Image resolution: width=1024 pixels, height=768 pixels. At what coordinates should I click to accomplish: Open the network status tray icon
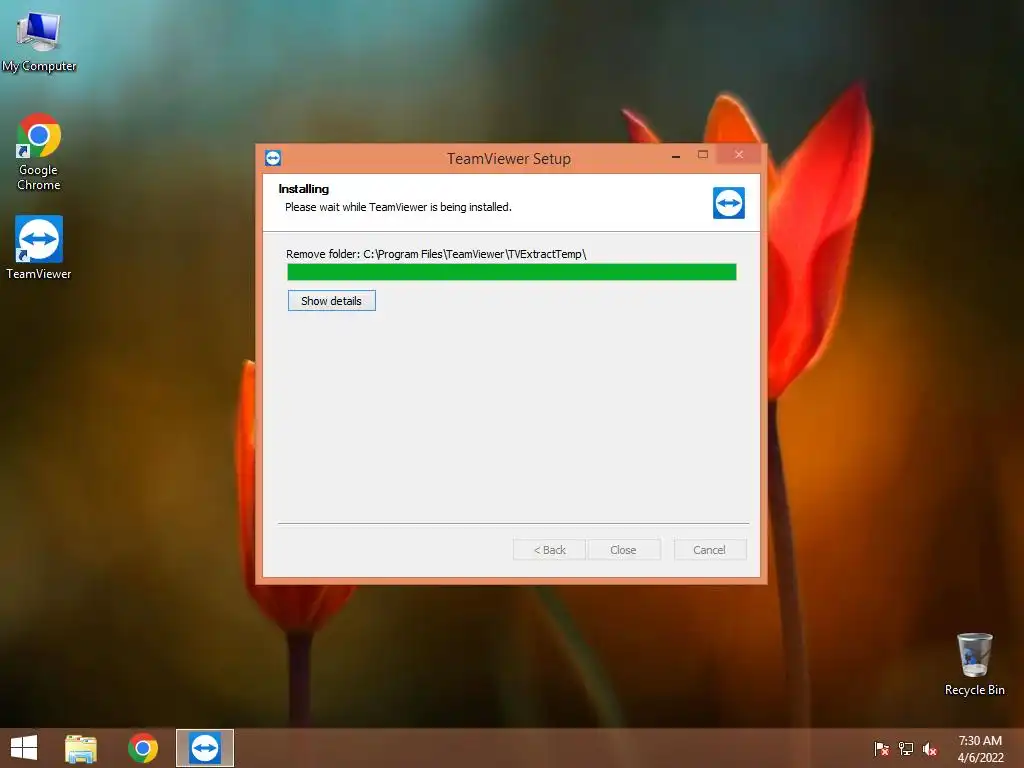(x=906, y=748)
